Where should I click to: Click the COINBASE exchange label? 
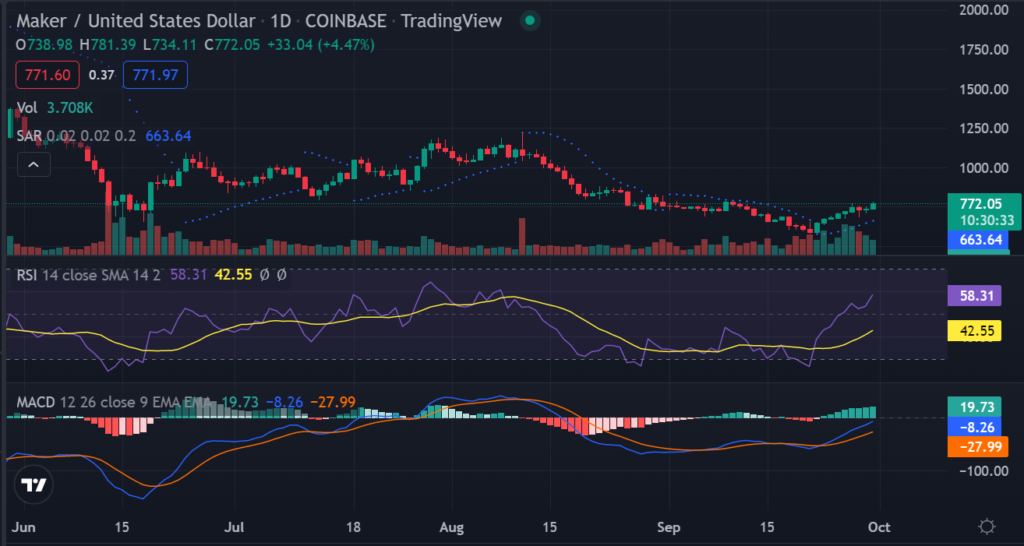345,21
